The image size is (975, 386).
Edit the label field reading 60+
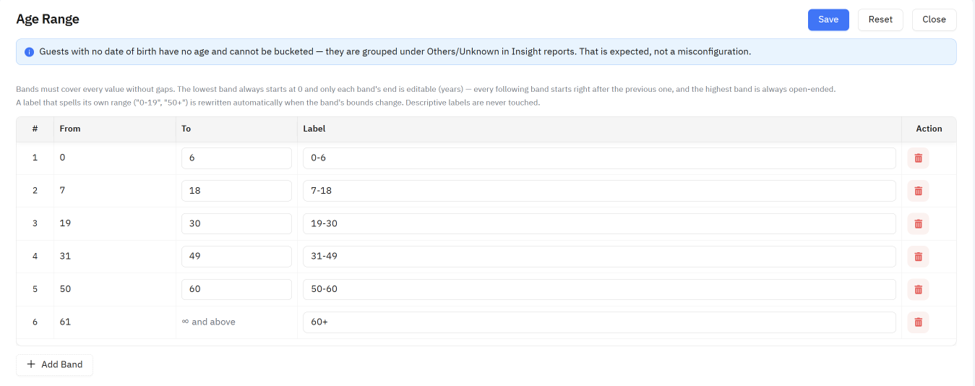click(599, 322)
